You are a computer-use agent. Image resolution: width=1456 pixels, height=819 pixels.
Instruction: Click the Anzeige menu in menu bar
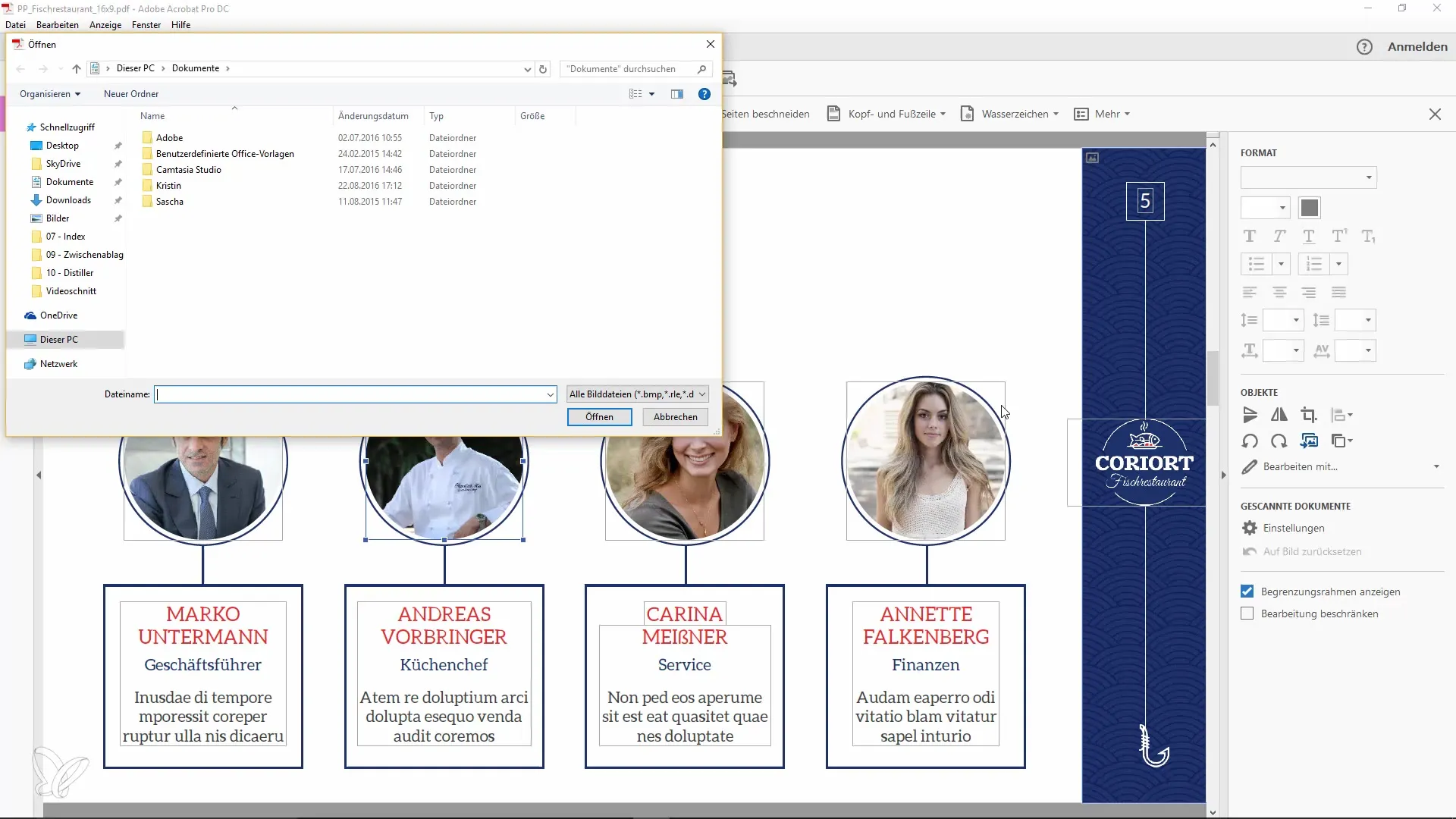[x=106, y=24]
